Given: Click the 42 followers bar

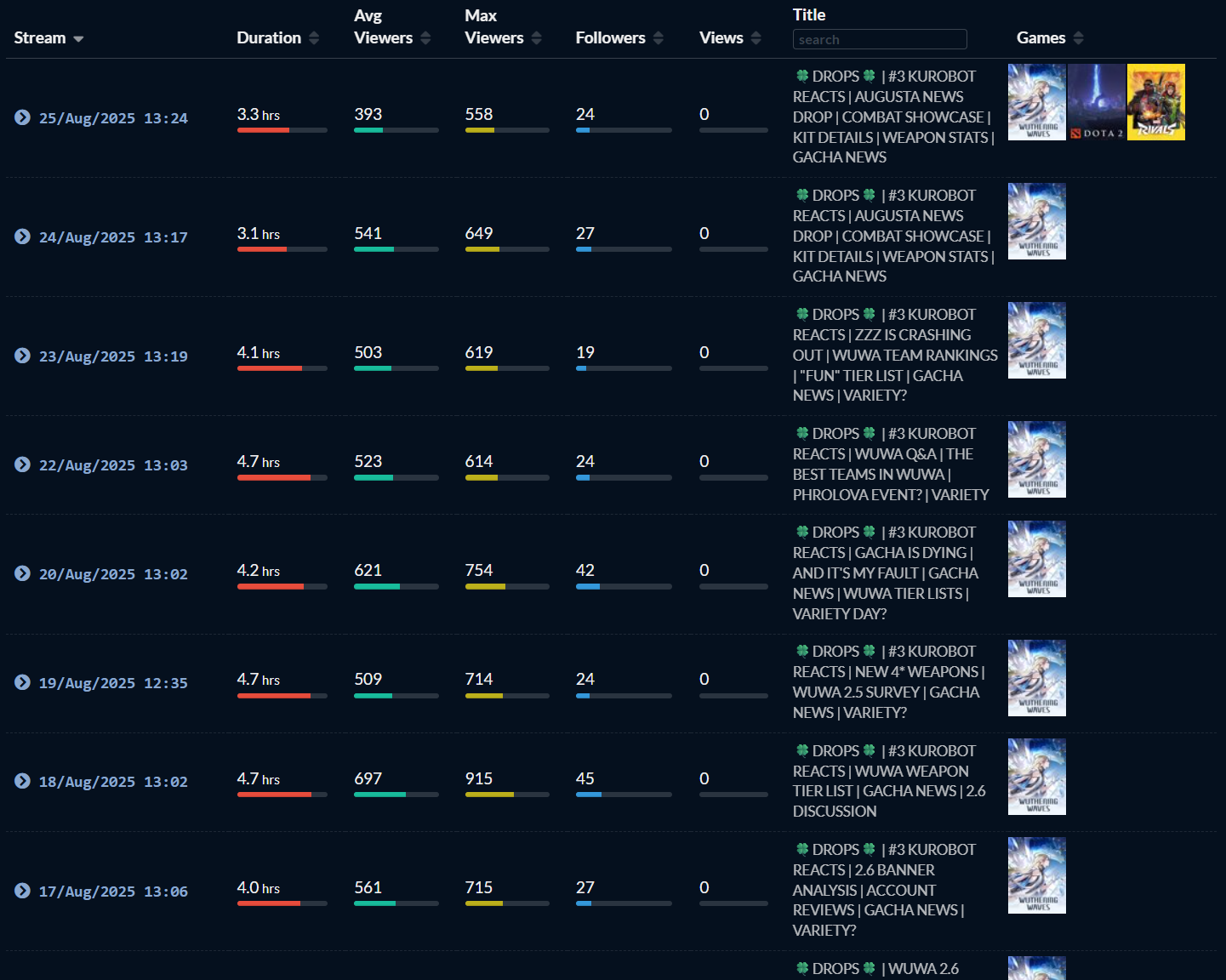Looking at the screenshot, I should [624, 586].
